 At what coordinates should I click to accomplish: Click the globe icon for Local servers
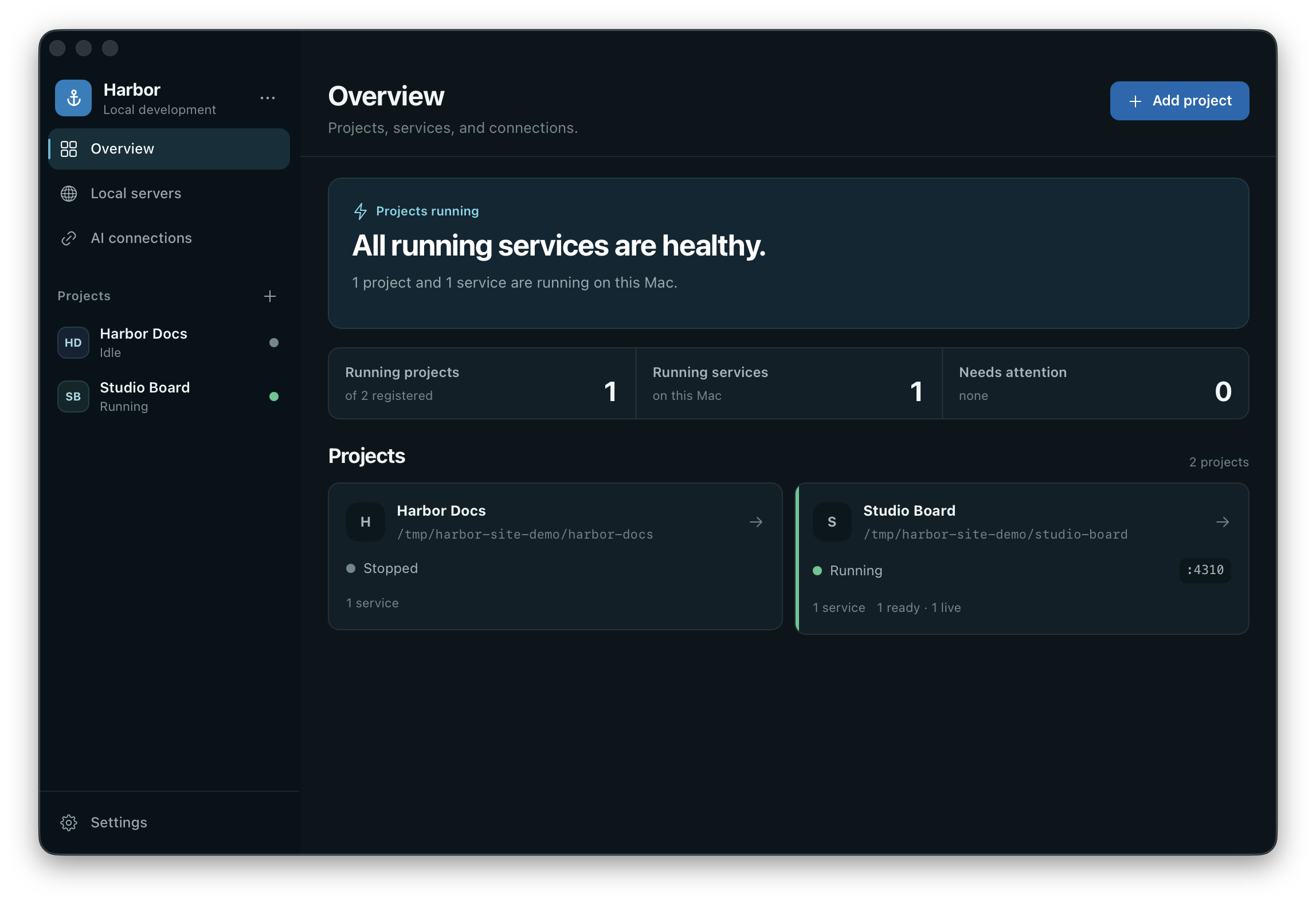pos(69,194)
